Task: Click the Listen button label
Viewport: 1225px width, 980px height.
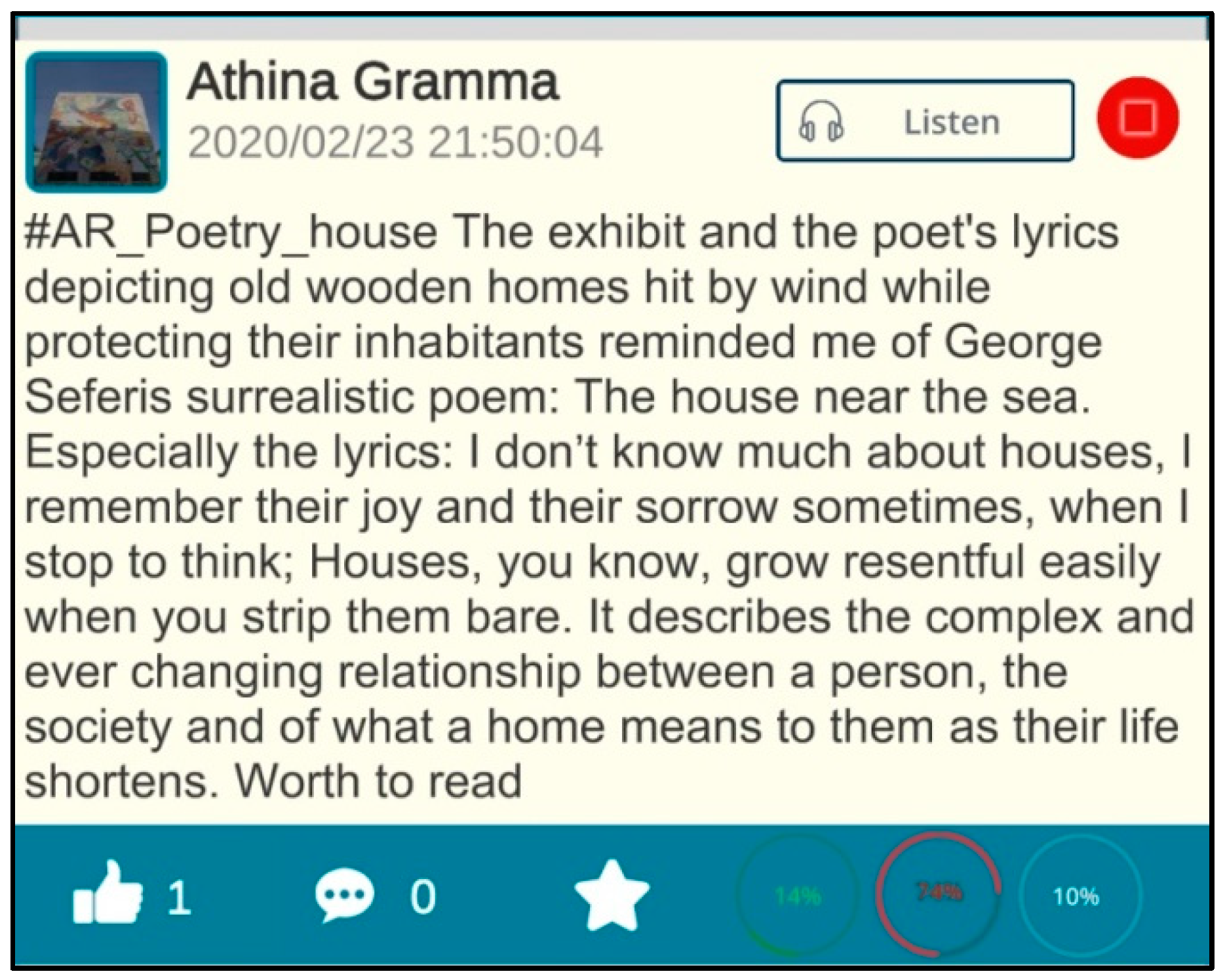Action: tap(951, 123)
